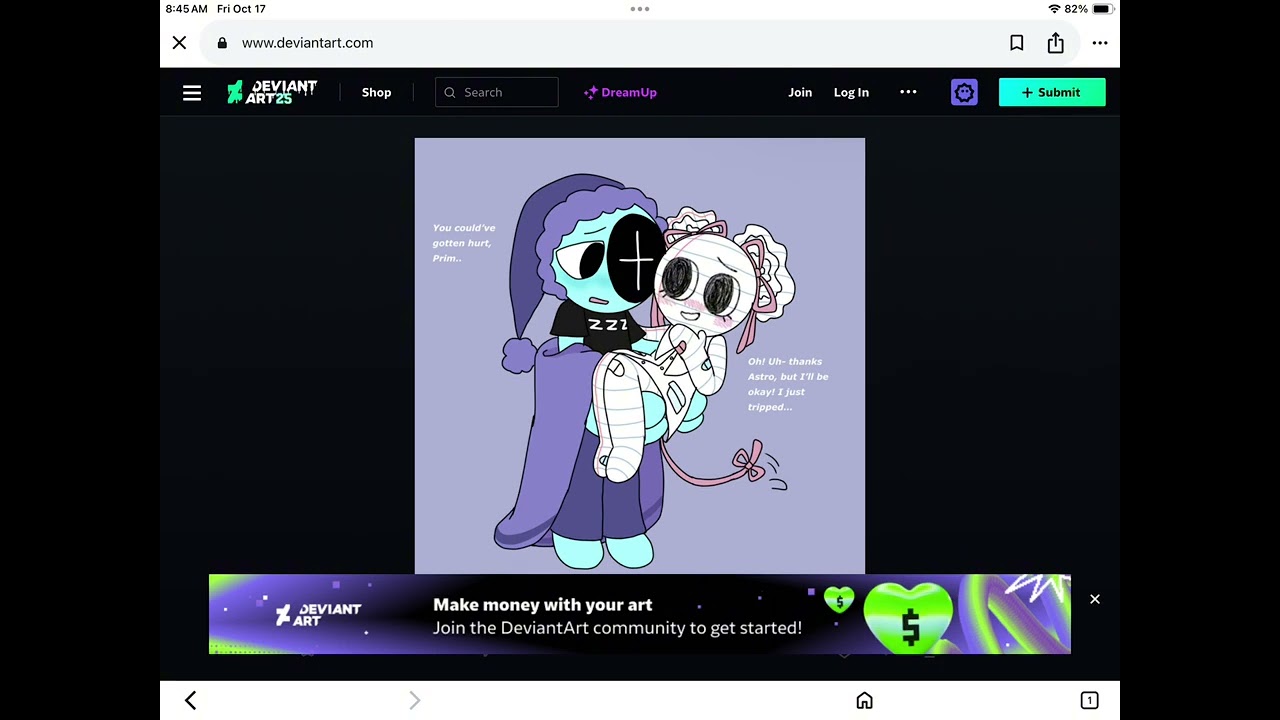
Task: Bookmark this page with the bookmark icon
Action: [x=1016, y=43]
